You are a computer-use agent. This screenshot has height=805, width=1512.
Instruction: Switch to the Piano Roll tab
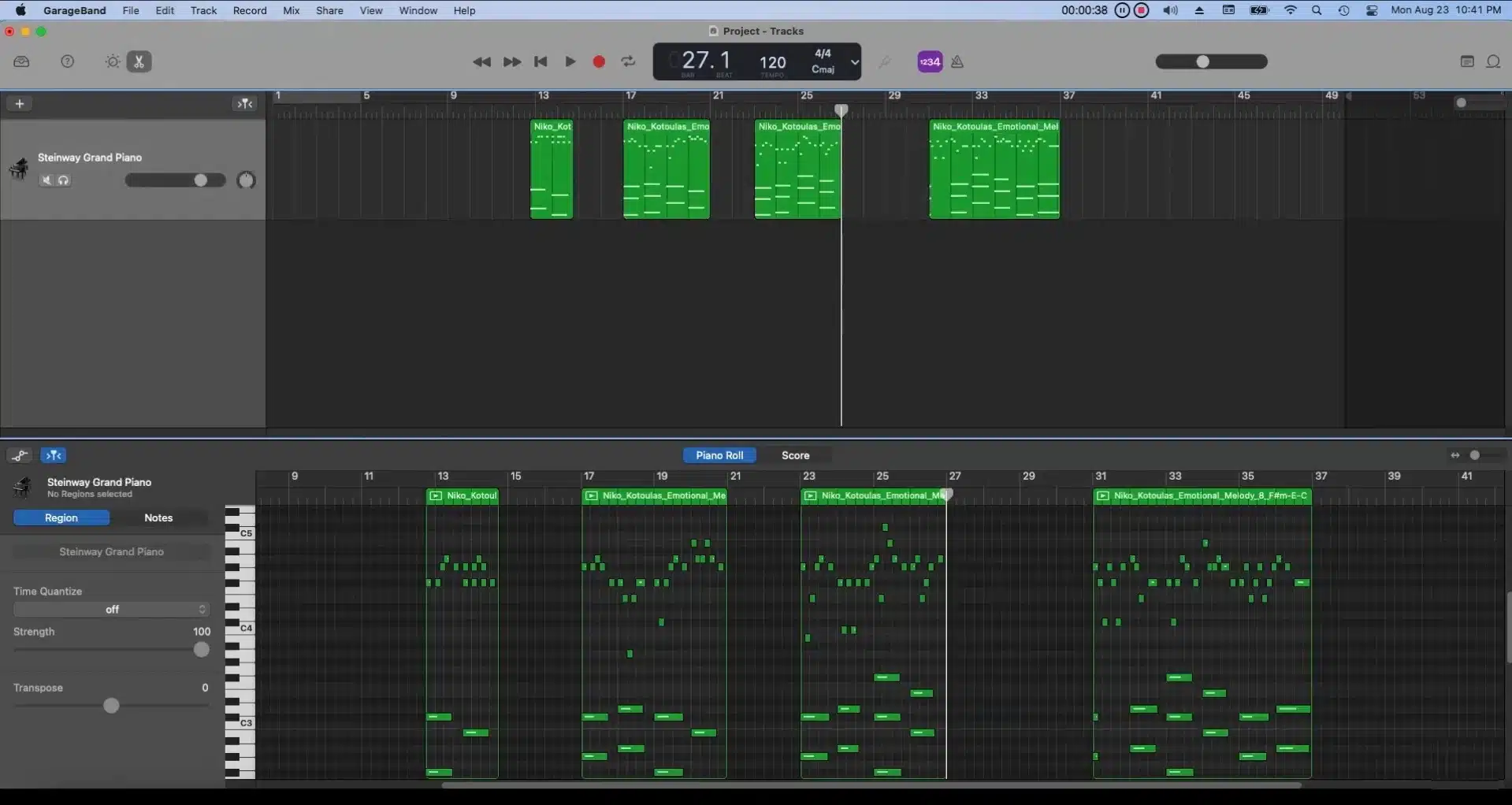(719, 455)
